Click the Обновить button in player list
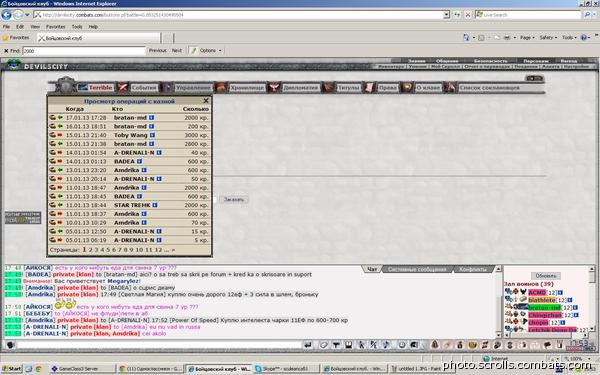Screen dimensions: 600x375 (x=546, y=276)
